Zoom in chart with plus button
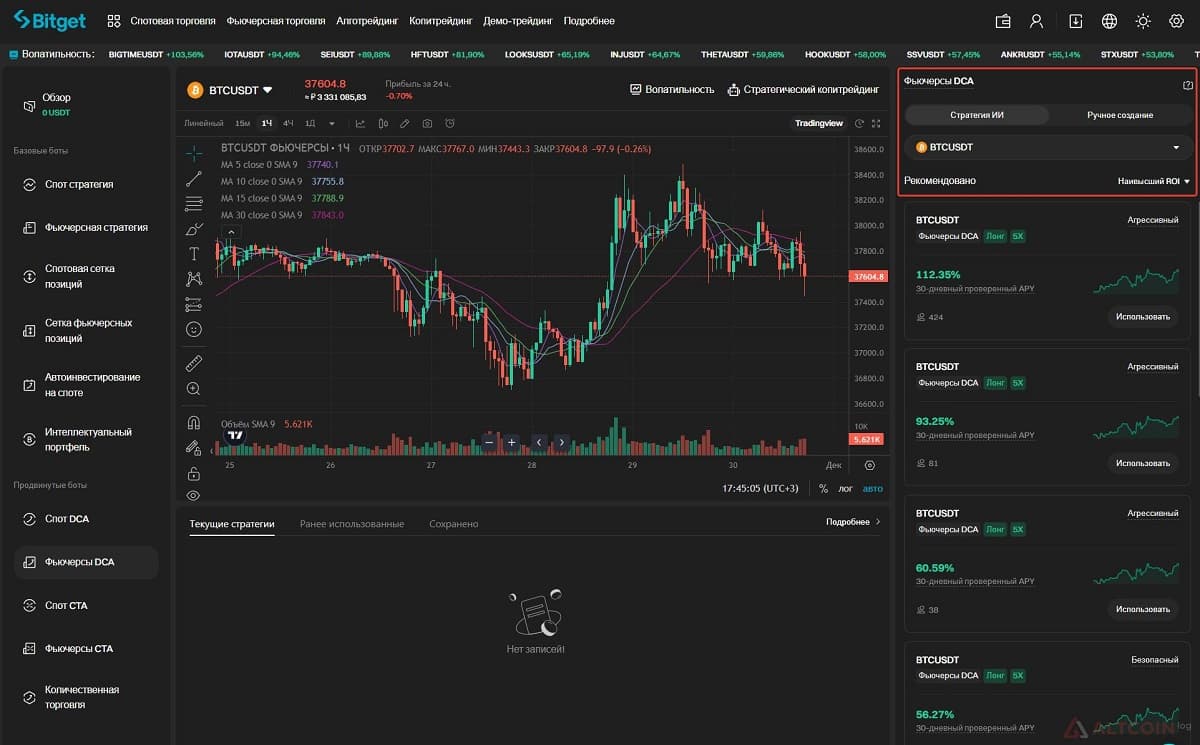1200x745 pixels. 511,441
